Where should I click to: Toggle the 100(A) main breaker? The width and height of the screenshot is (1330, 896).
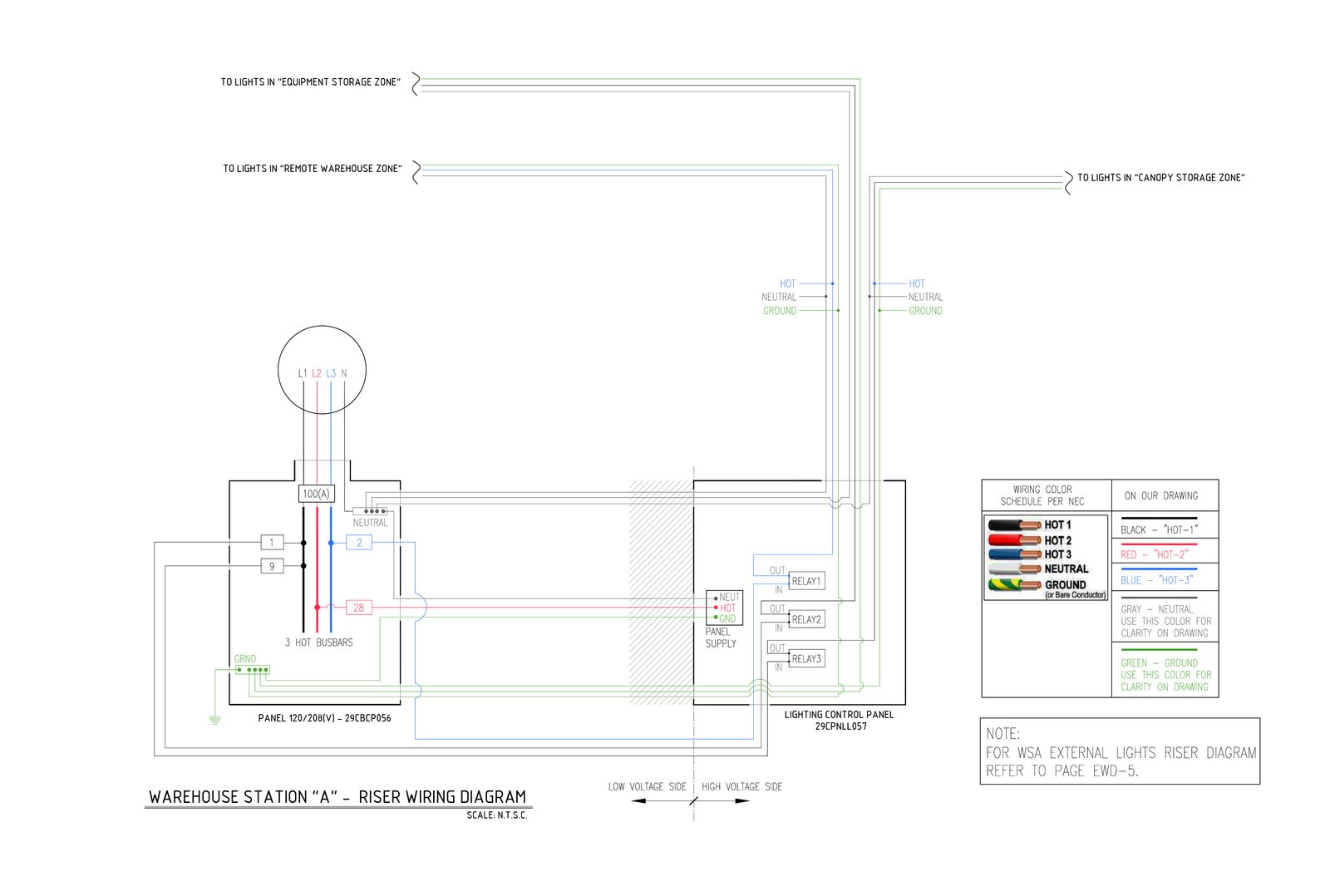(317, 494)
